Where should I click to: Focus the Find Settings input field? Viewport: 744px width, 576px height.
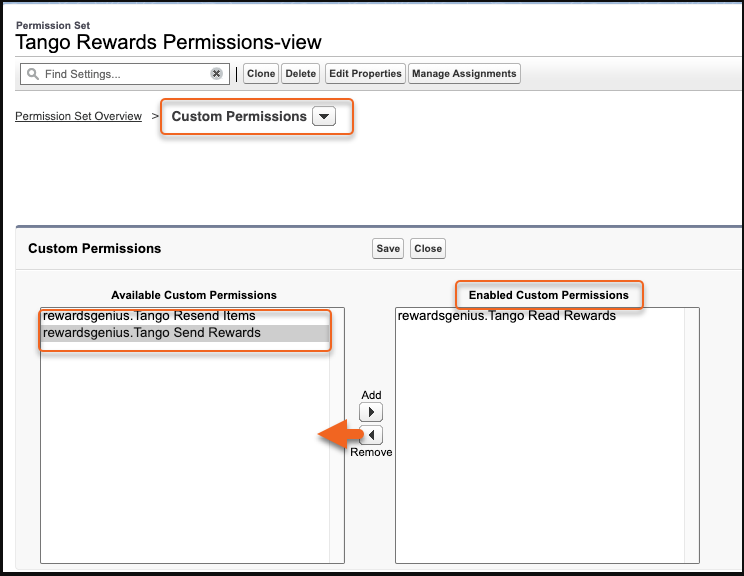coord(125,74)
